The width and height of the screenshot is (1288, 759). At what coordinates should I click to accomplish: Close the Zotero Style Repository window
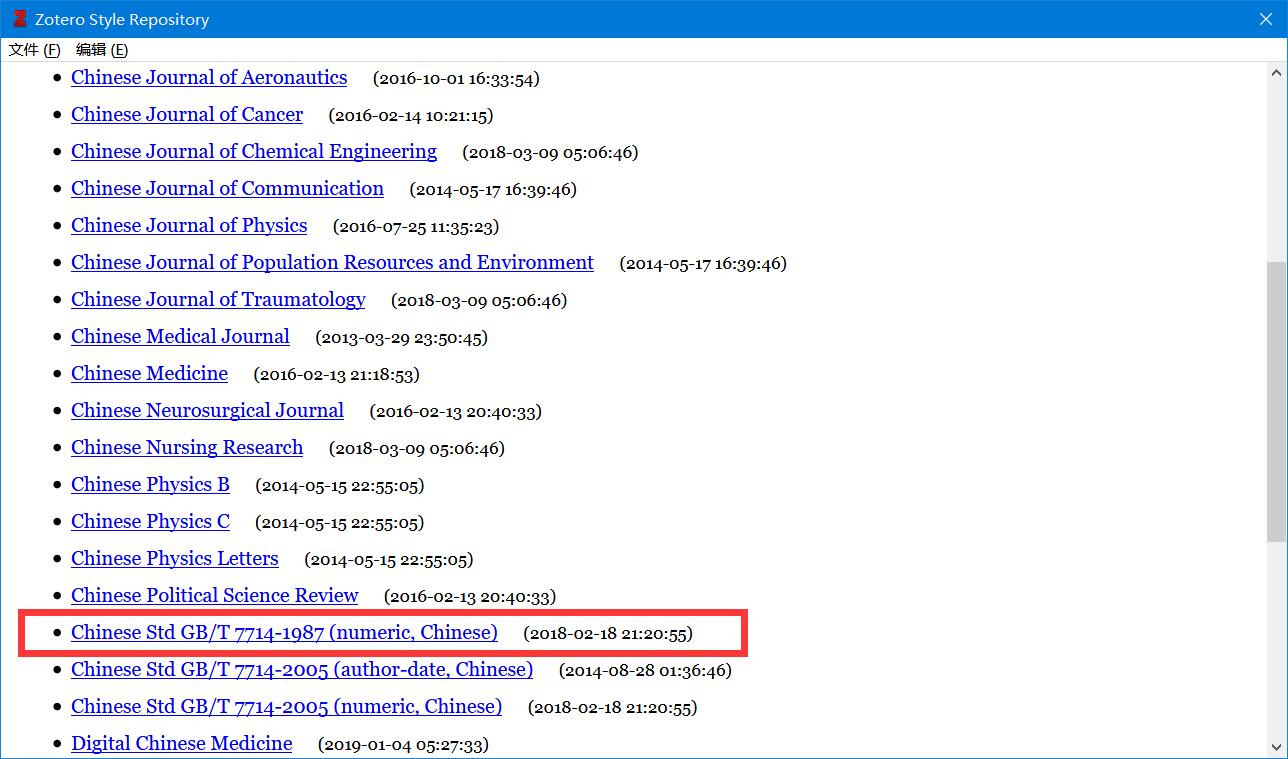pos(1265,19)
